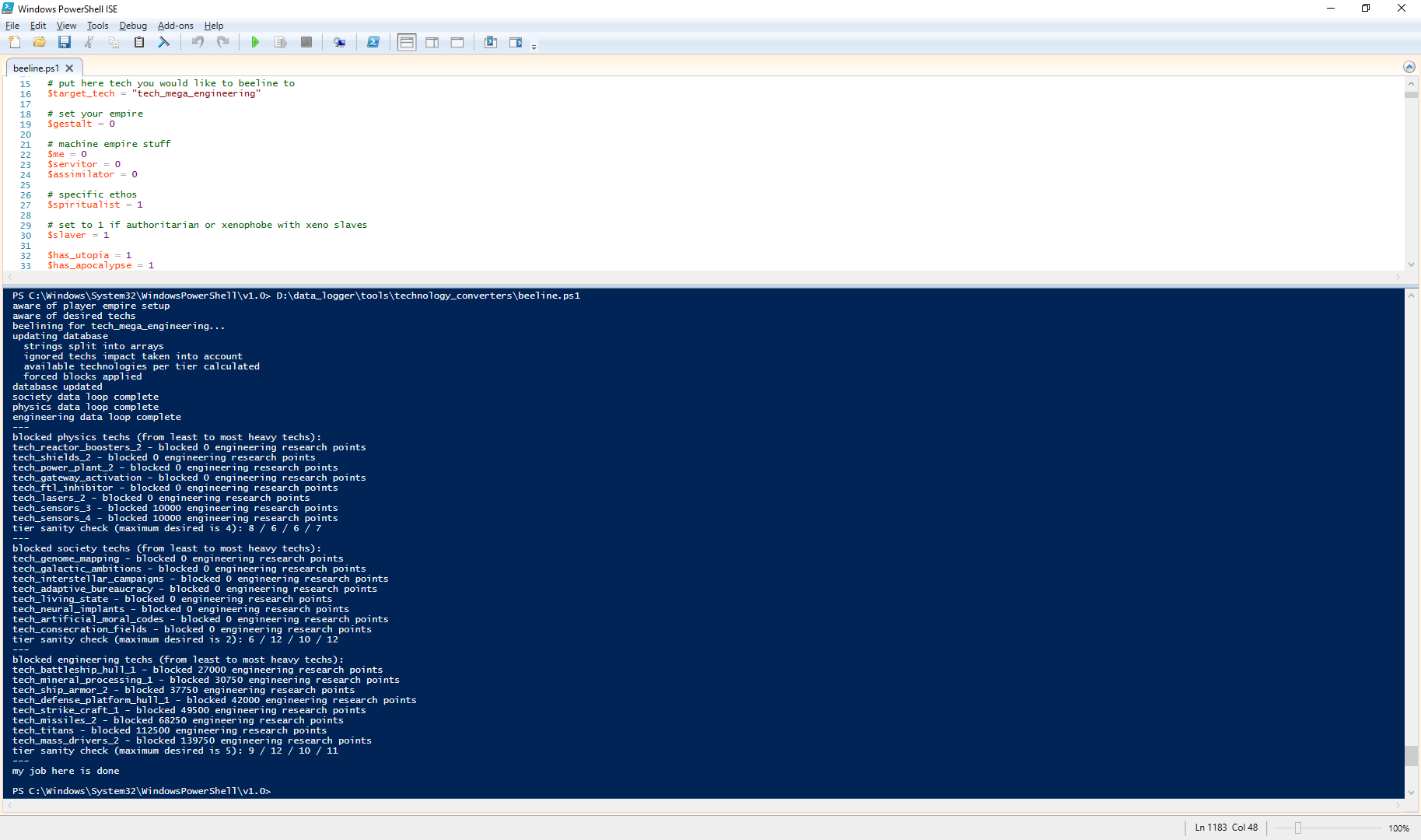The image size is (1421, 840).
Task: Open a script file with the folder icon
Action: point(40,42)
